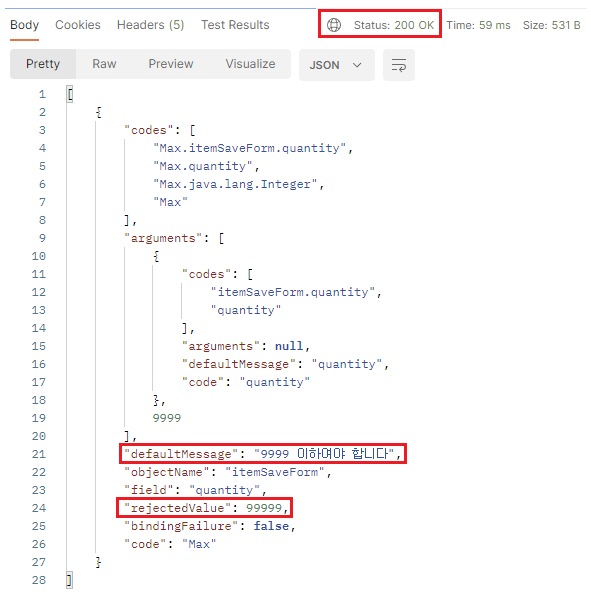Click line number 21 in the gutter
Viewport: 591px width, 599px height.
39,454
